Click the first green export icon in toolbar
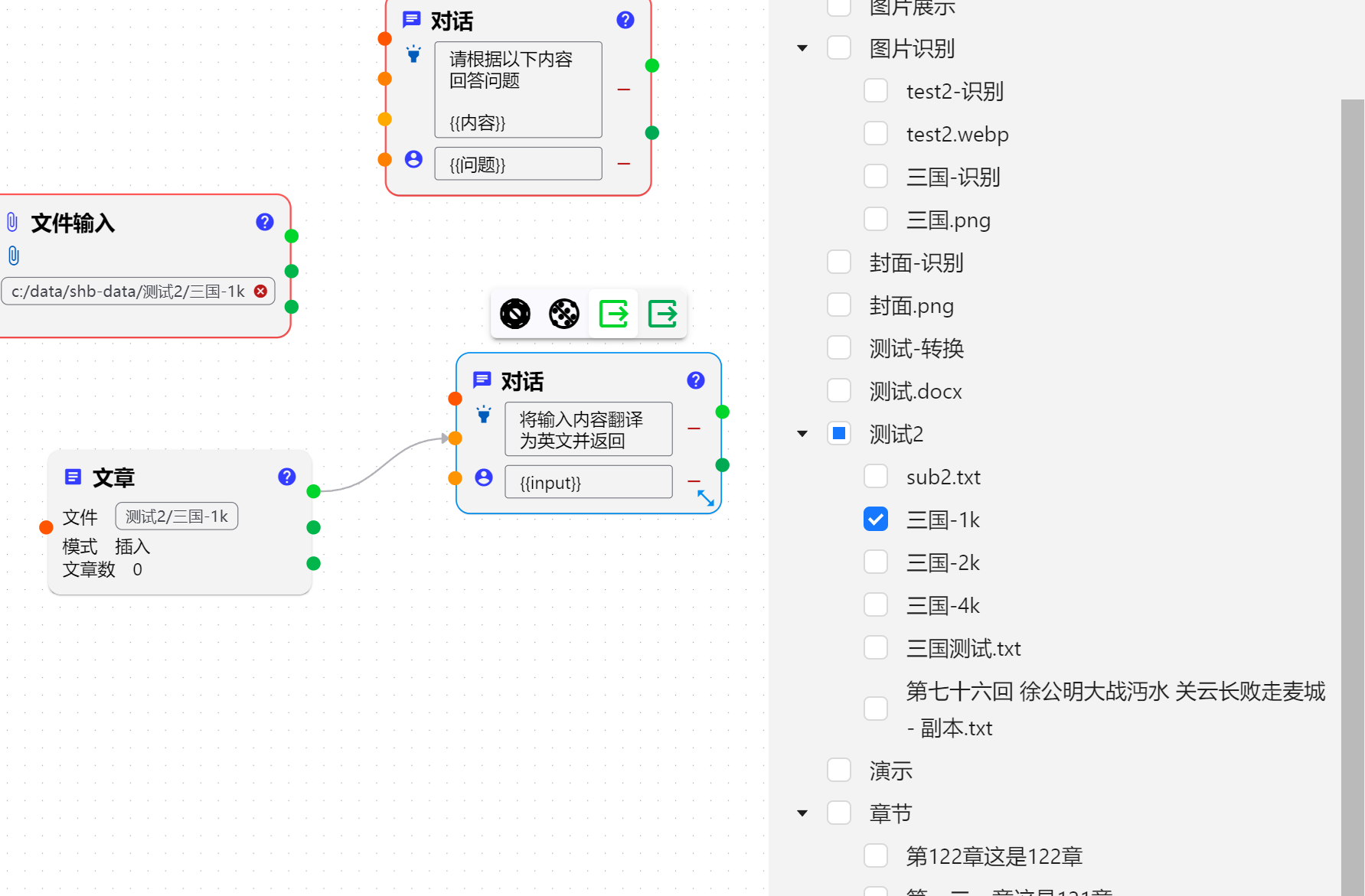This screenshot has height=896, width=1365. [x=613, y=314]
